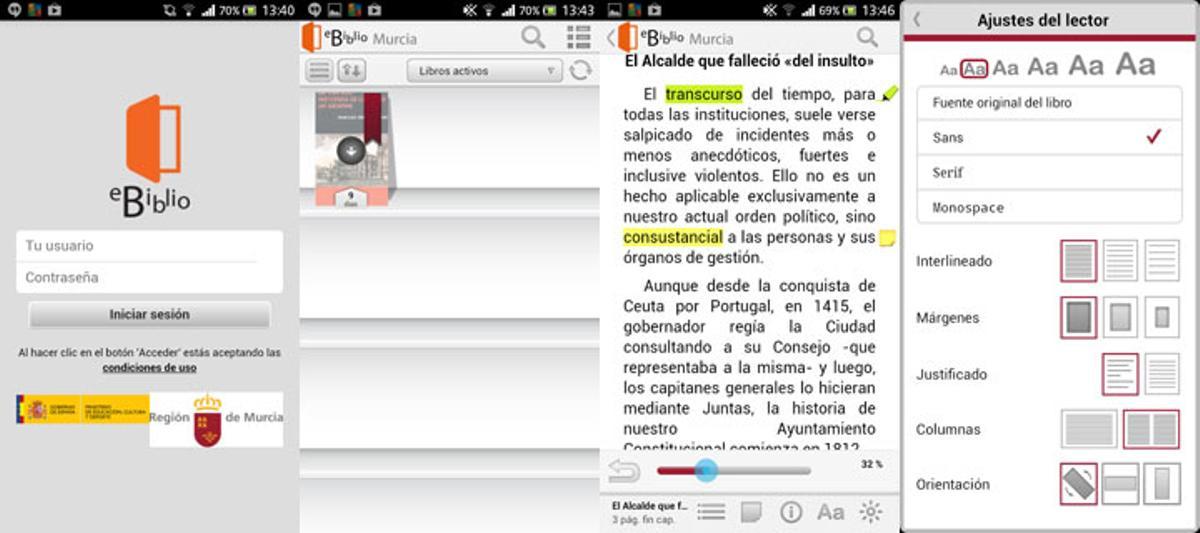The height and width of the screenshot is (533, 1200).
Task: Refresh the library with the sync icon
Action: 580,71
